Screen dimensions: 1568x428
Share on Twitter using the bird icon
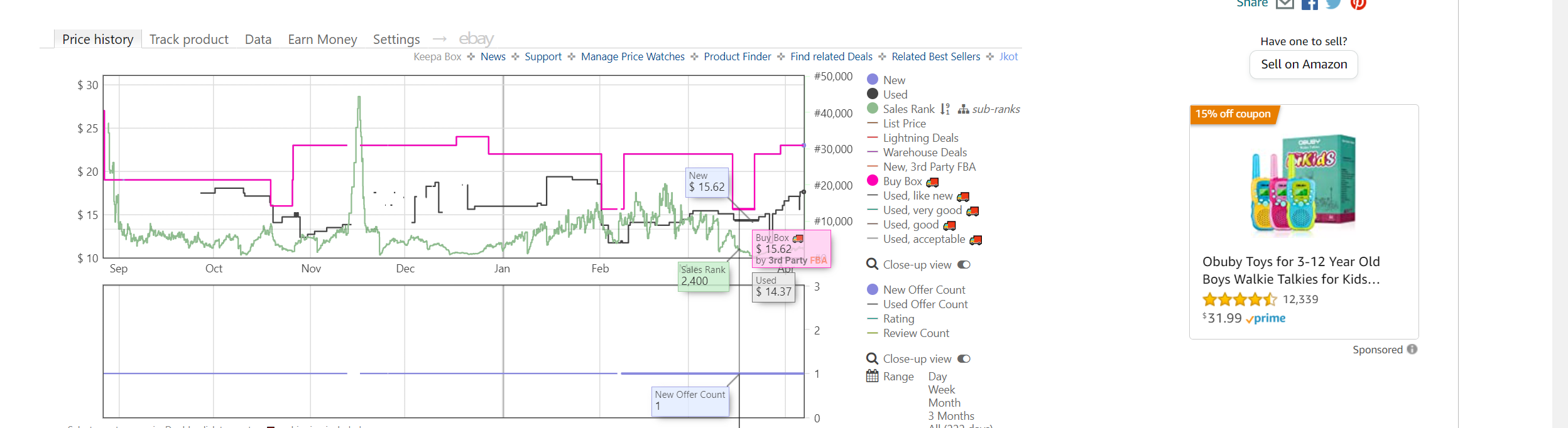[1333, 4]
